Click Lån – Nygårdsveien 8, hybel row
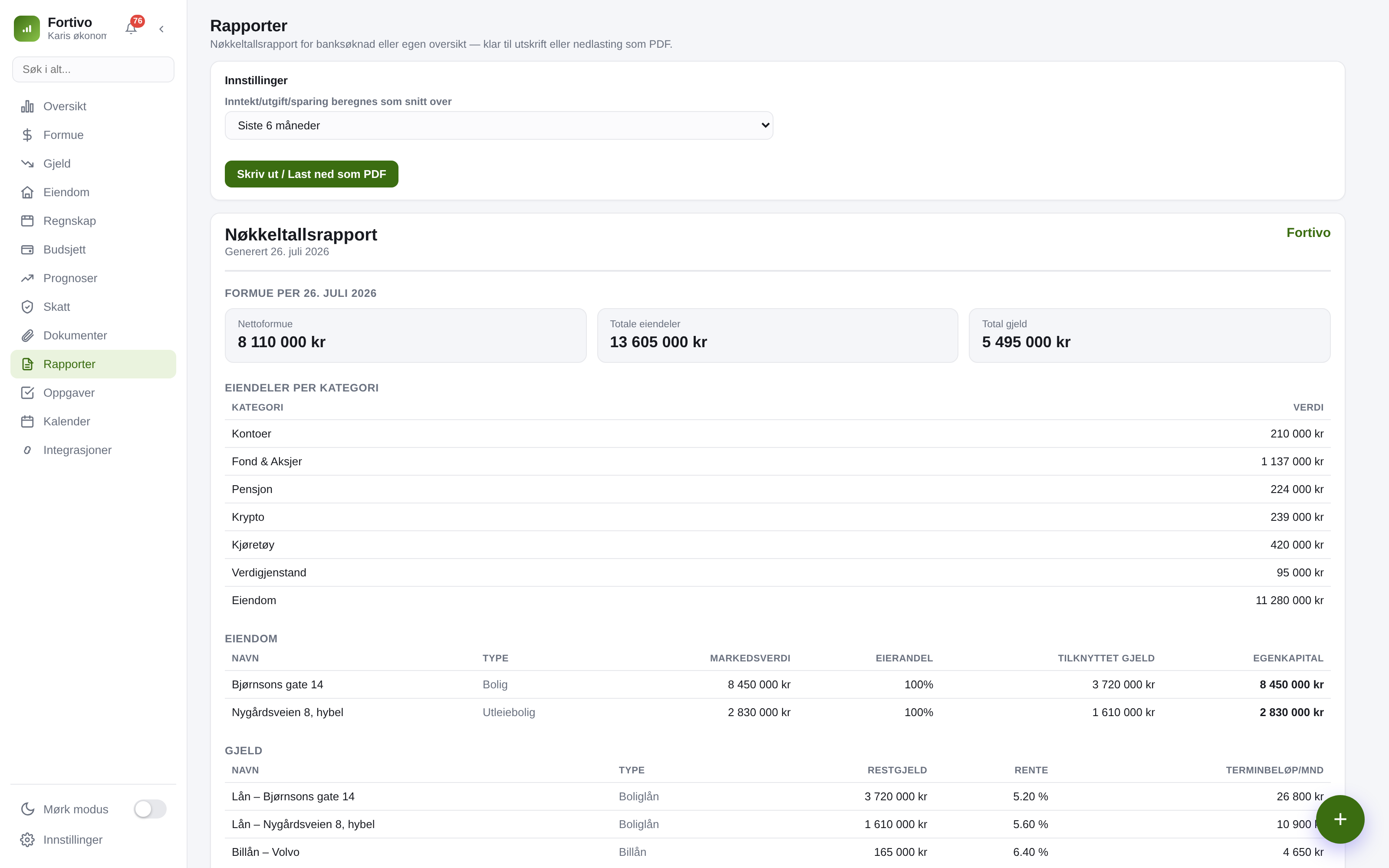 coord(777,824)
